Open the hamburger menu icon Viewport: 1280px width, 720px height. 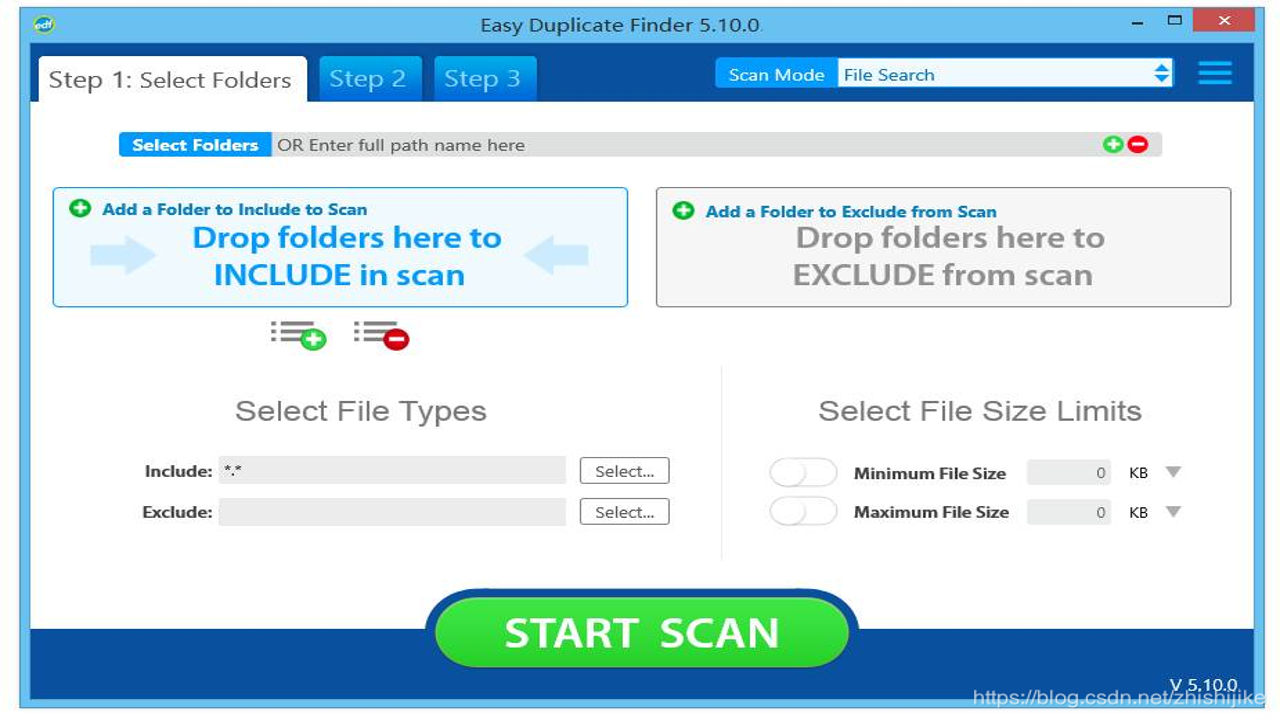(x=1215, y=73)
